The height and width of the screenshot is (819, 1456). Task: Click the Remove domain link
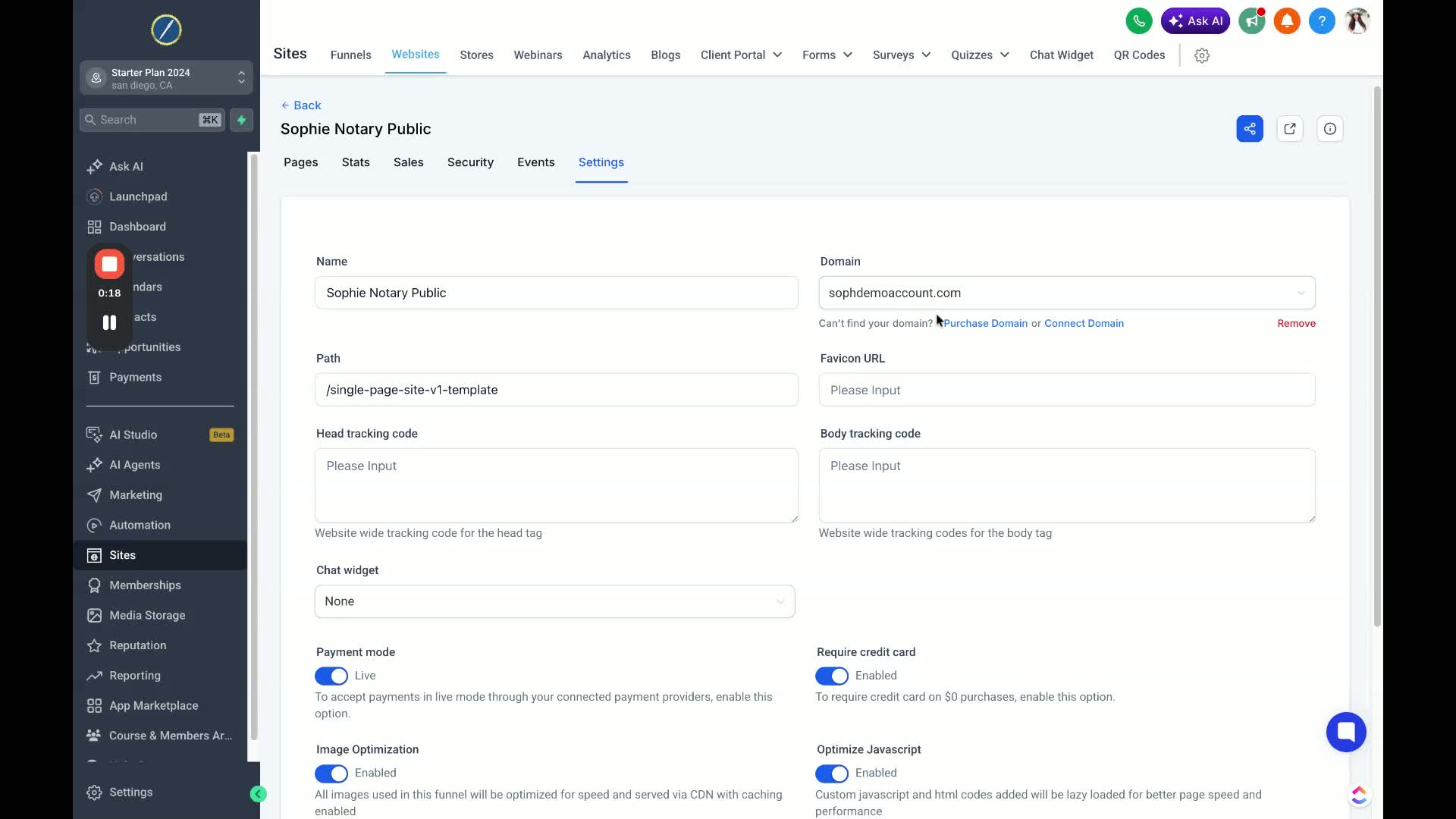tap(1295, 323)
